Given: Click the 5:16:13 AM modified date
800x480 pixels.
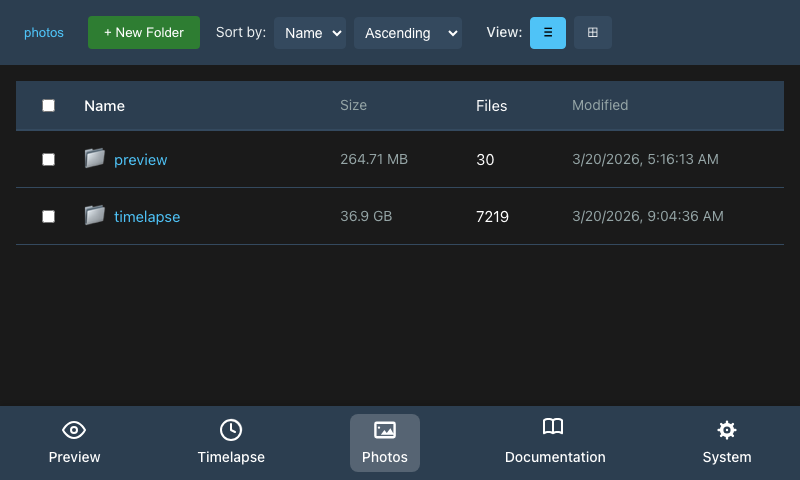Looking at the screenshot, I should coord(645,159).
